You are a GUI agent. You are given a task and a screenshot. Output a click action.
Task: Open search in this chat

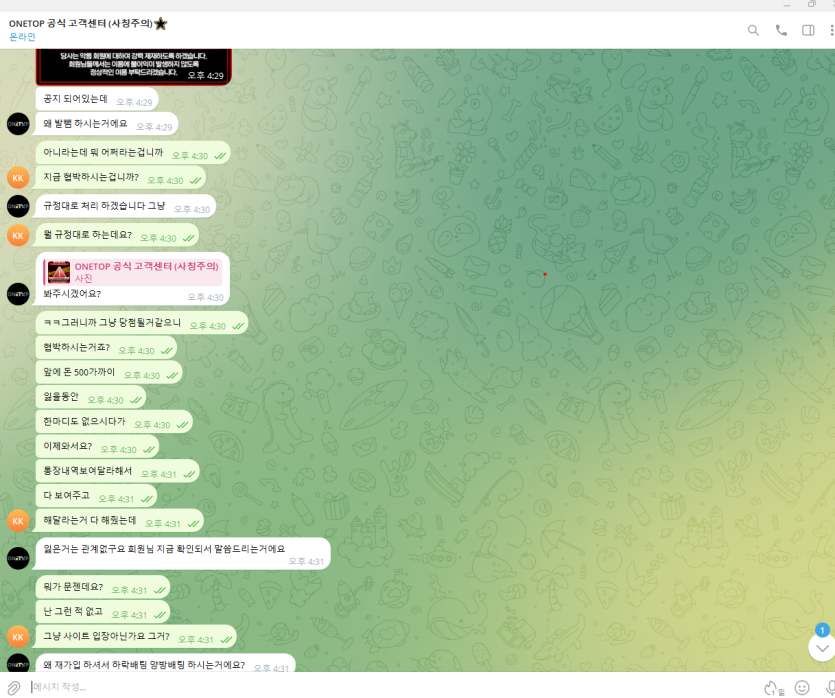coord(753,30)
